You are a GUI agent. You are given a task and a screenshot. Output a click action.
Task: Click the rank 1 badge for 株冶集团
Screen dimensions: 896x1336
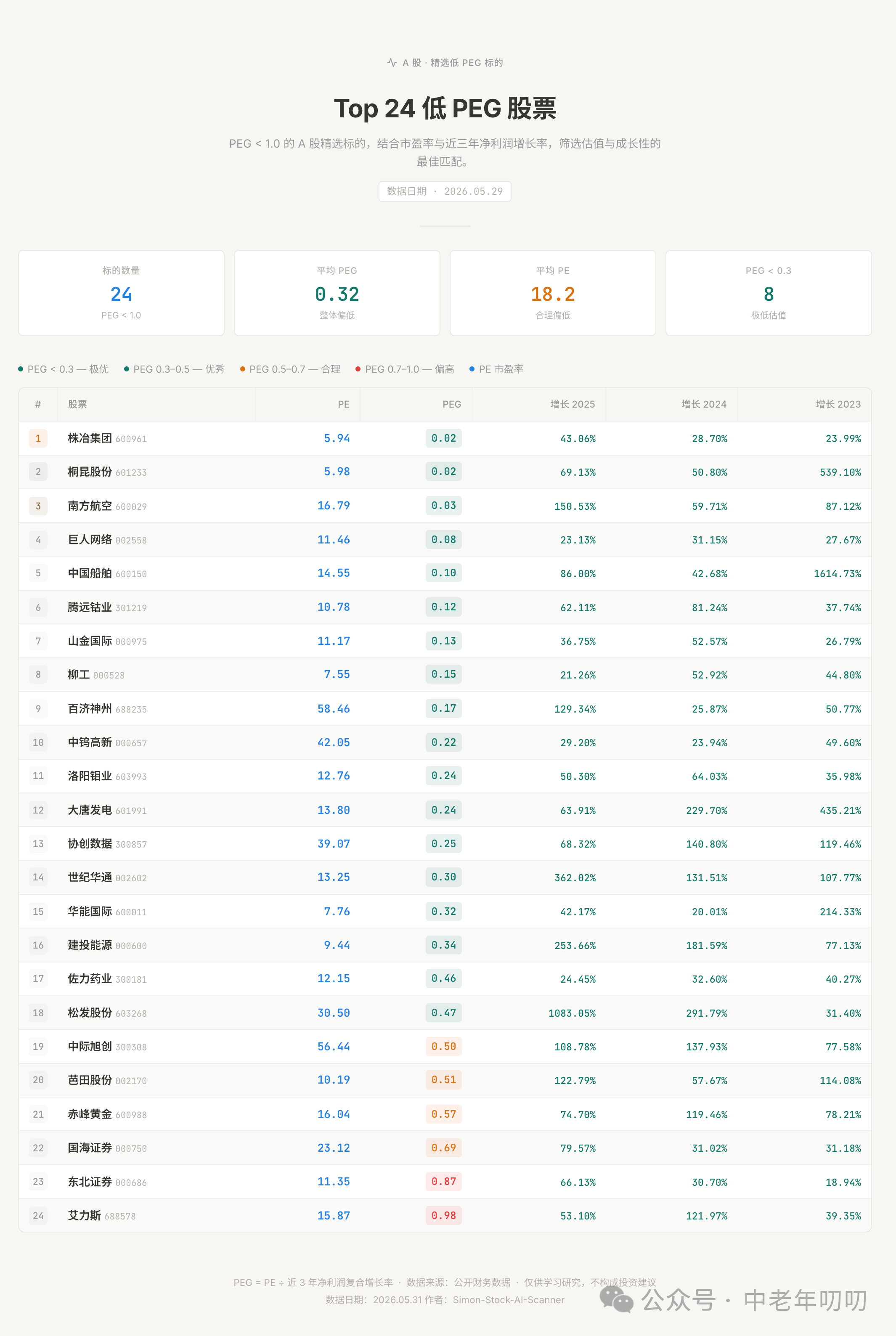pyautogui.click(x=38, y=438)
